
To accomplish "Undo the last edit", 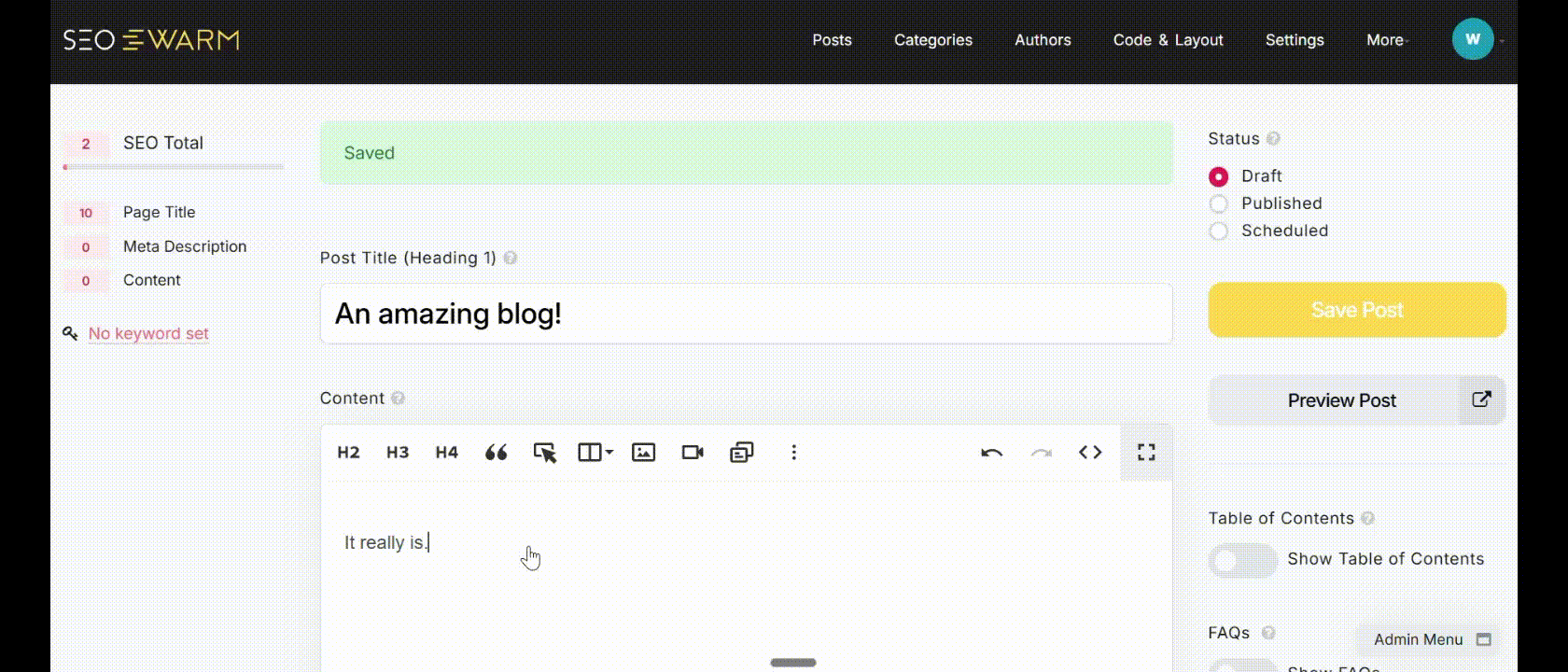I will tap(992, 453).
